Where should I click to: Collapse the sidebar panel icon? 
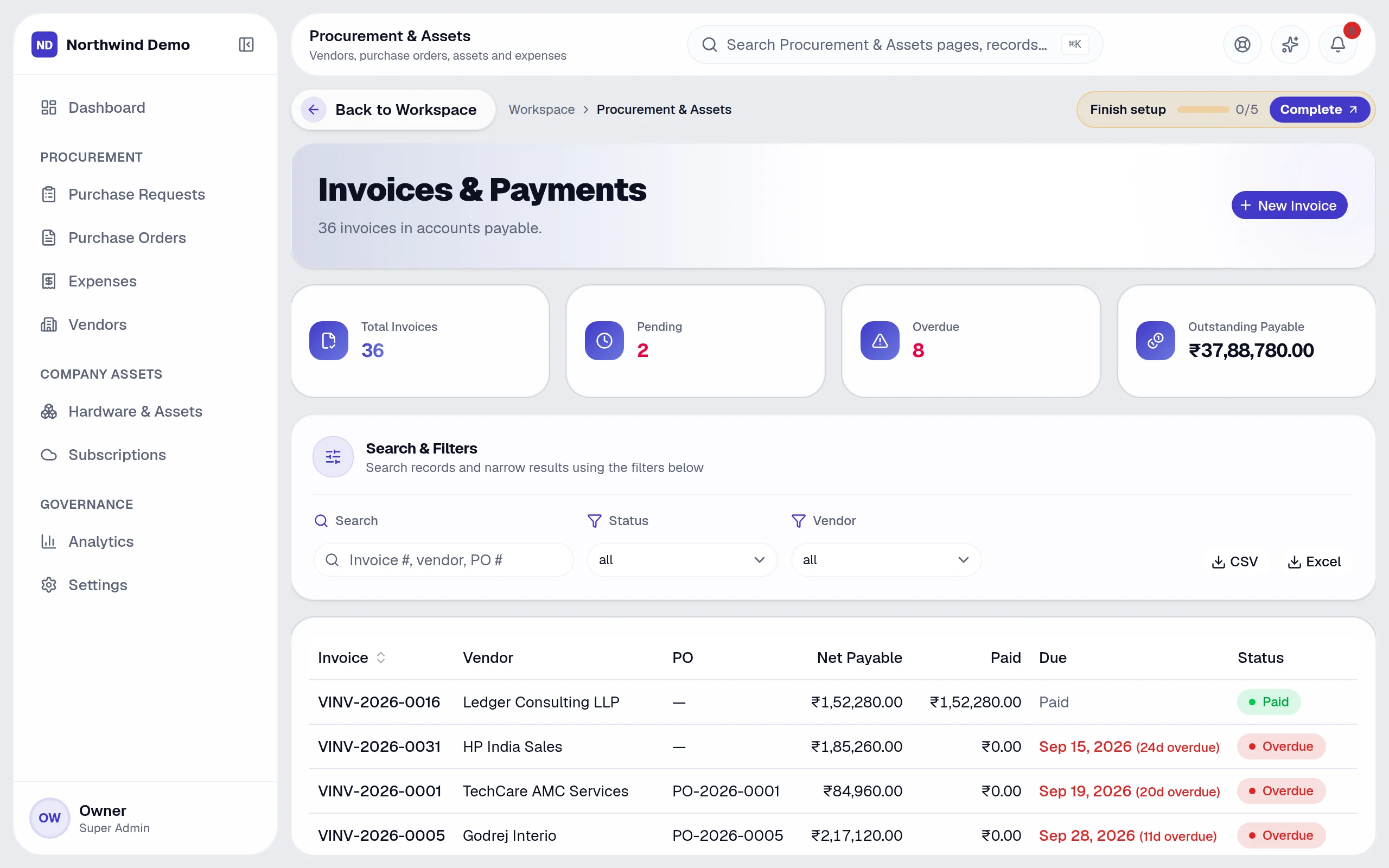(x=246, y=45)
